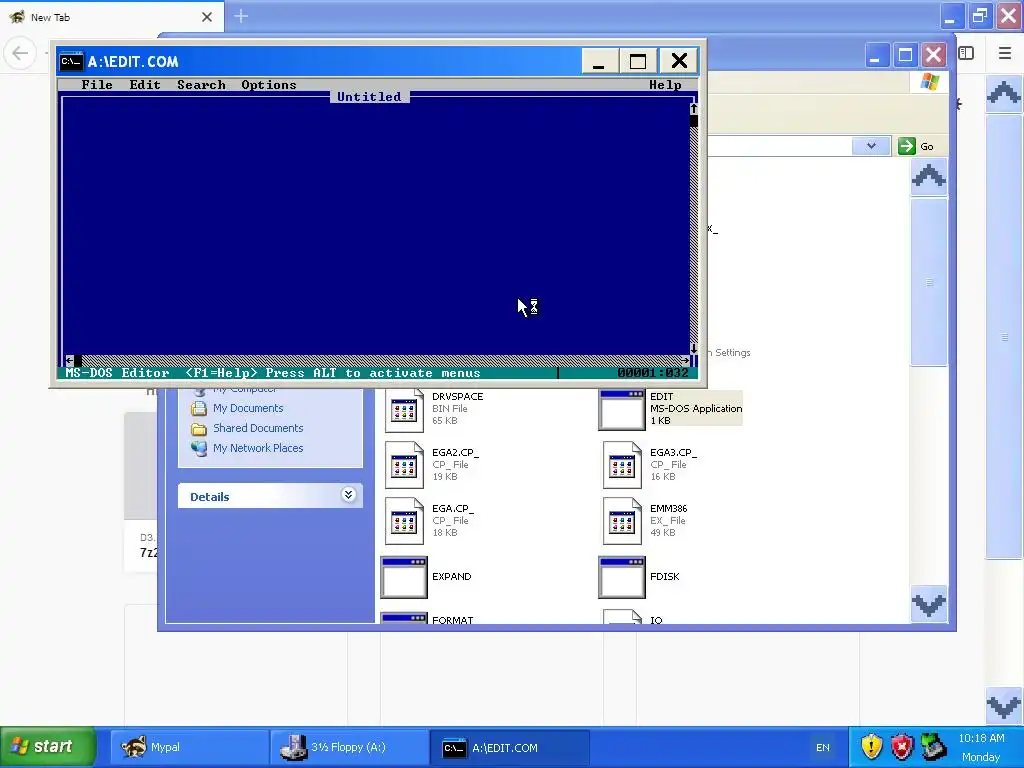Open the File menu in MS-DOS Editor

click(97, 85)
